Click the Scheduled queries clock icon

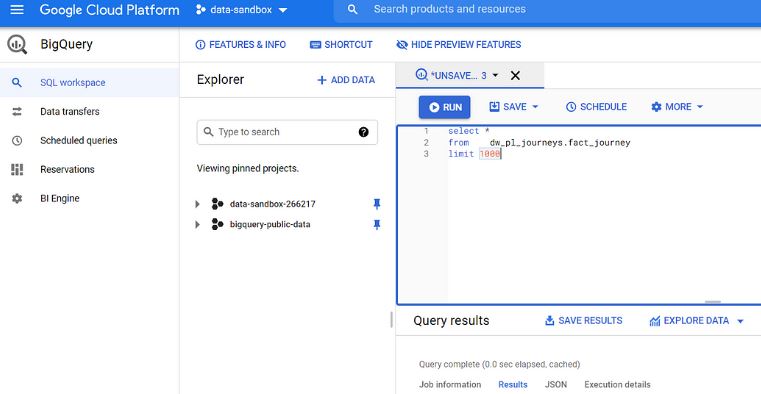click(x=17, y=141)
